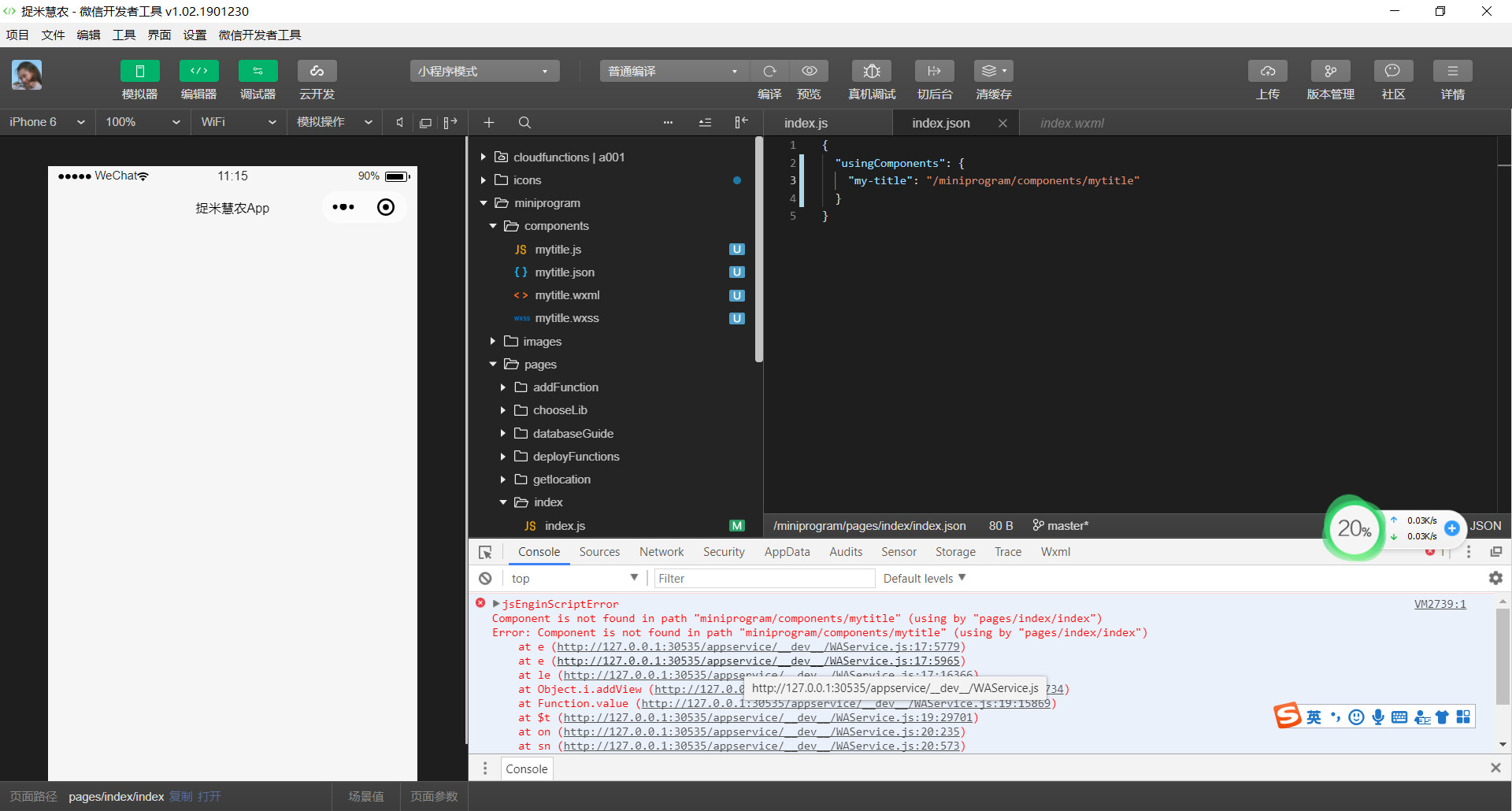Expand the icons folder
Image resolution: width=1512 pixels, height=811 pixels.
tap(527, 180)
